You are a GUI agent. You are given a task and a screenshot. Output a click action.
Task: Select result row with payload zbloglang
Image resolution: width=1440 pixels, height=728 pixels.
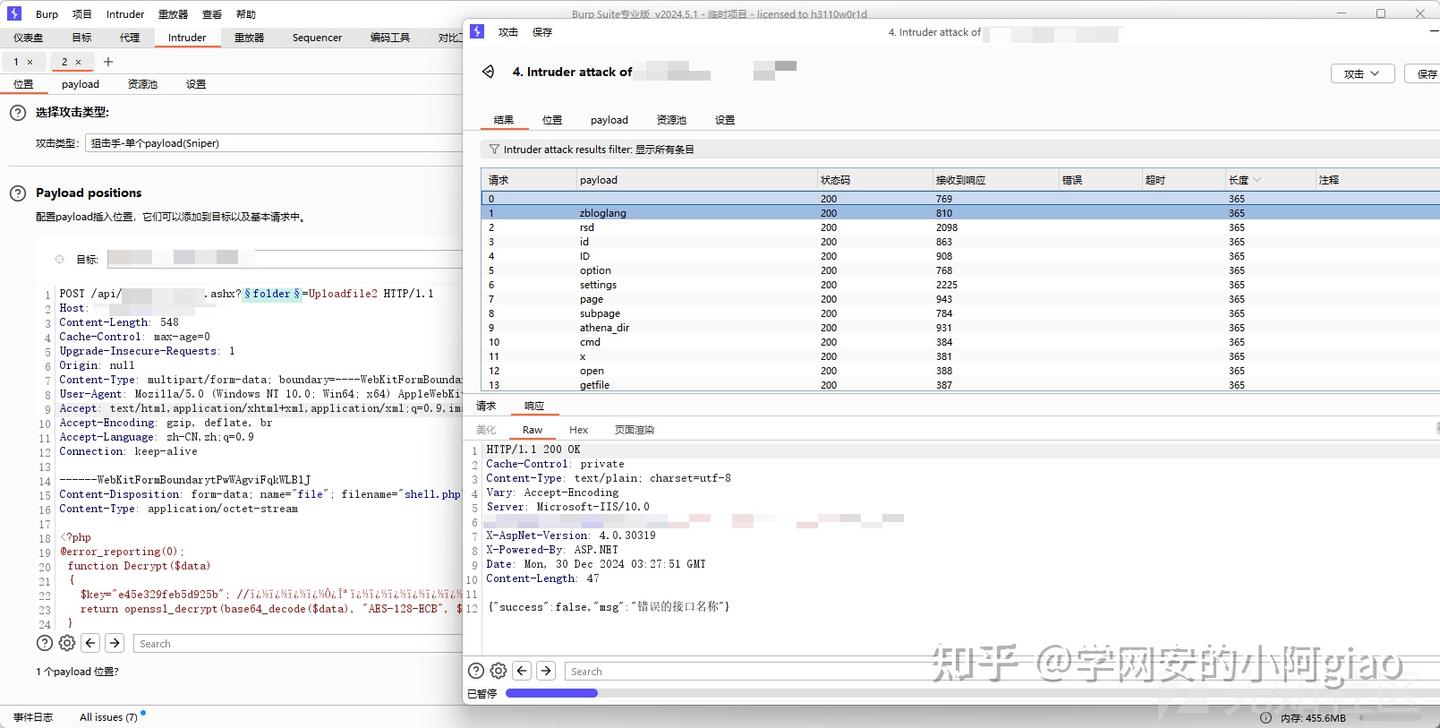pyautogui.click(x=960, y=213)
